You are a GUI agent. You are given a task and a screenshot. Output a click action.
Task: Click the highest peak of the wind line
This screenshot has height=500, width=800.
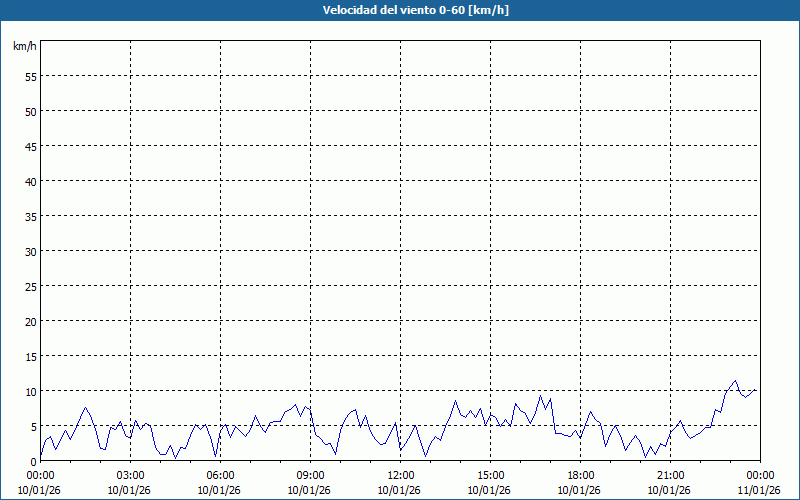(x=735, y=381)
